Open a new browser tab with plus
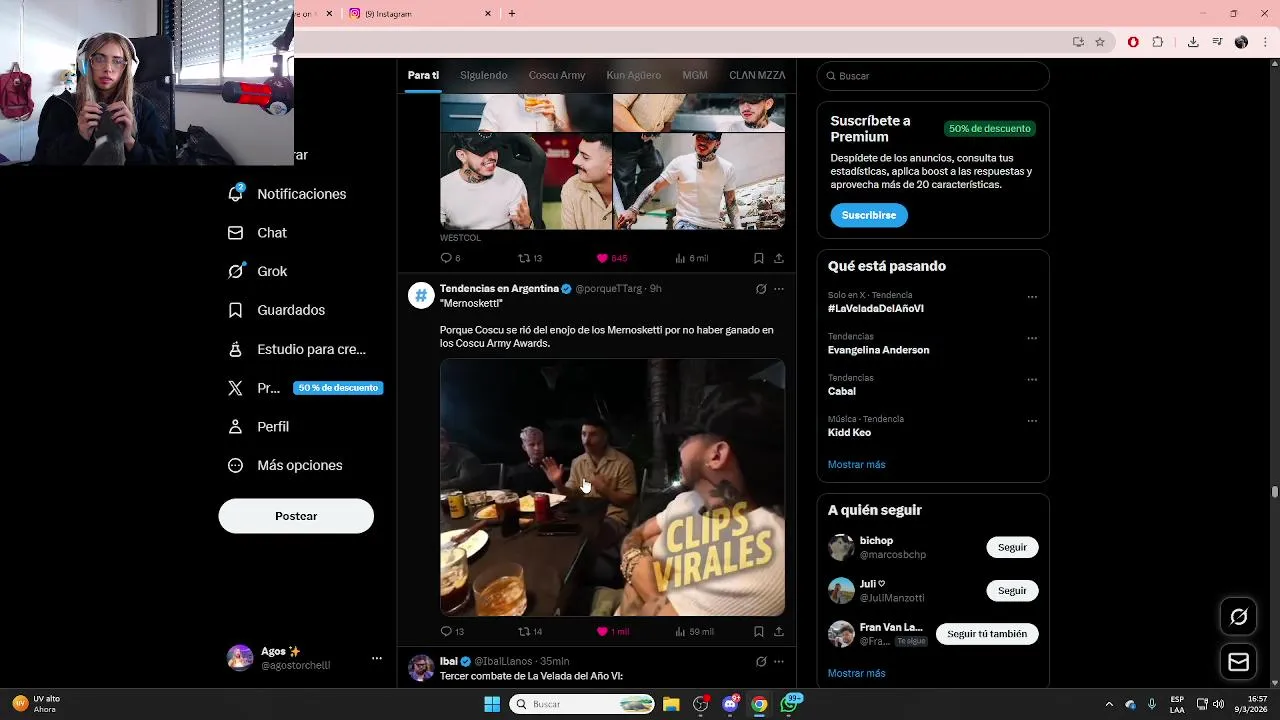Viewport: 1280px width, 720px height. 512,13
